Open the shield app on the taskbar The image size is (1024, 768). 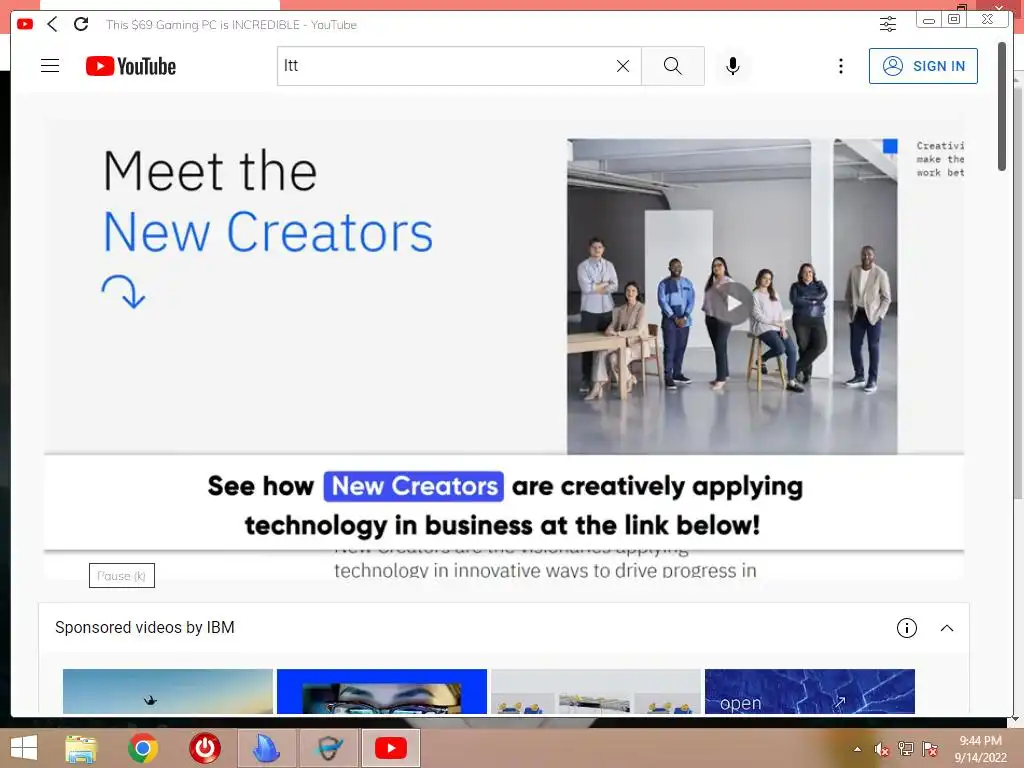[x=329, y=748]
